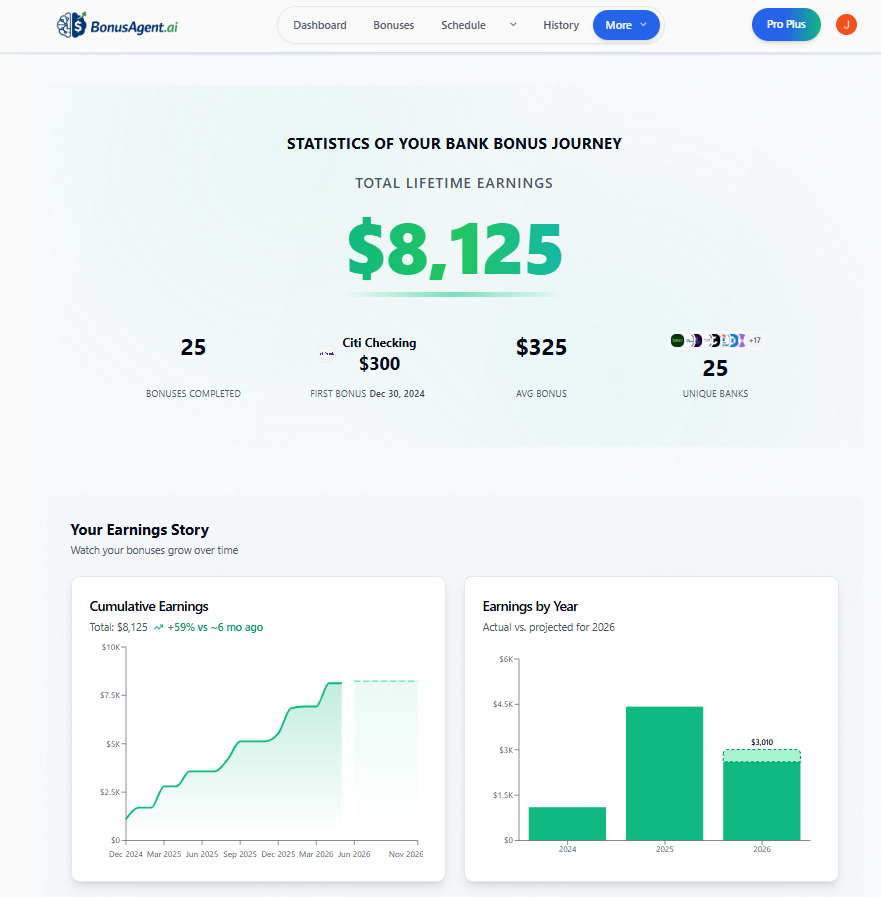Click the Citi Checking first bonus label
881x897 pixels.
pos(379,343)
